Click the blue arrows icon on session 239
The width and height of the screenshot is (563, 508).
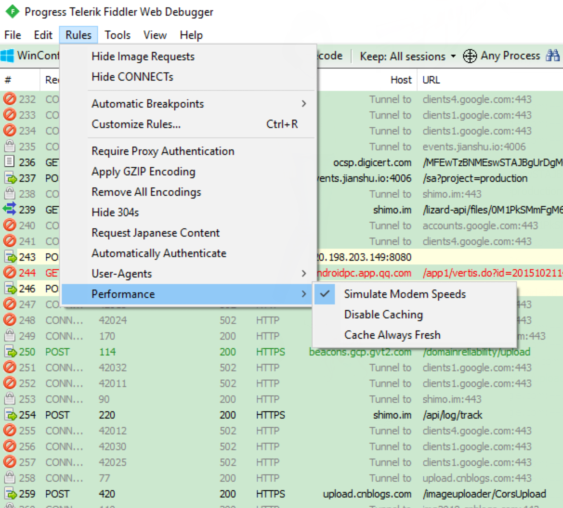point(10,209)
